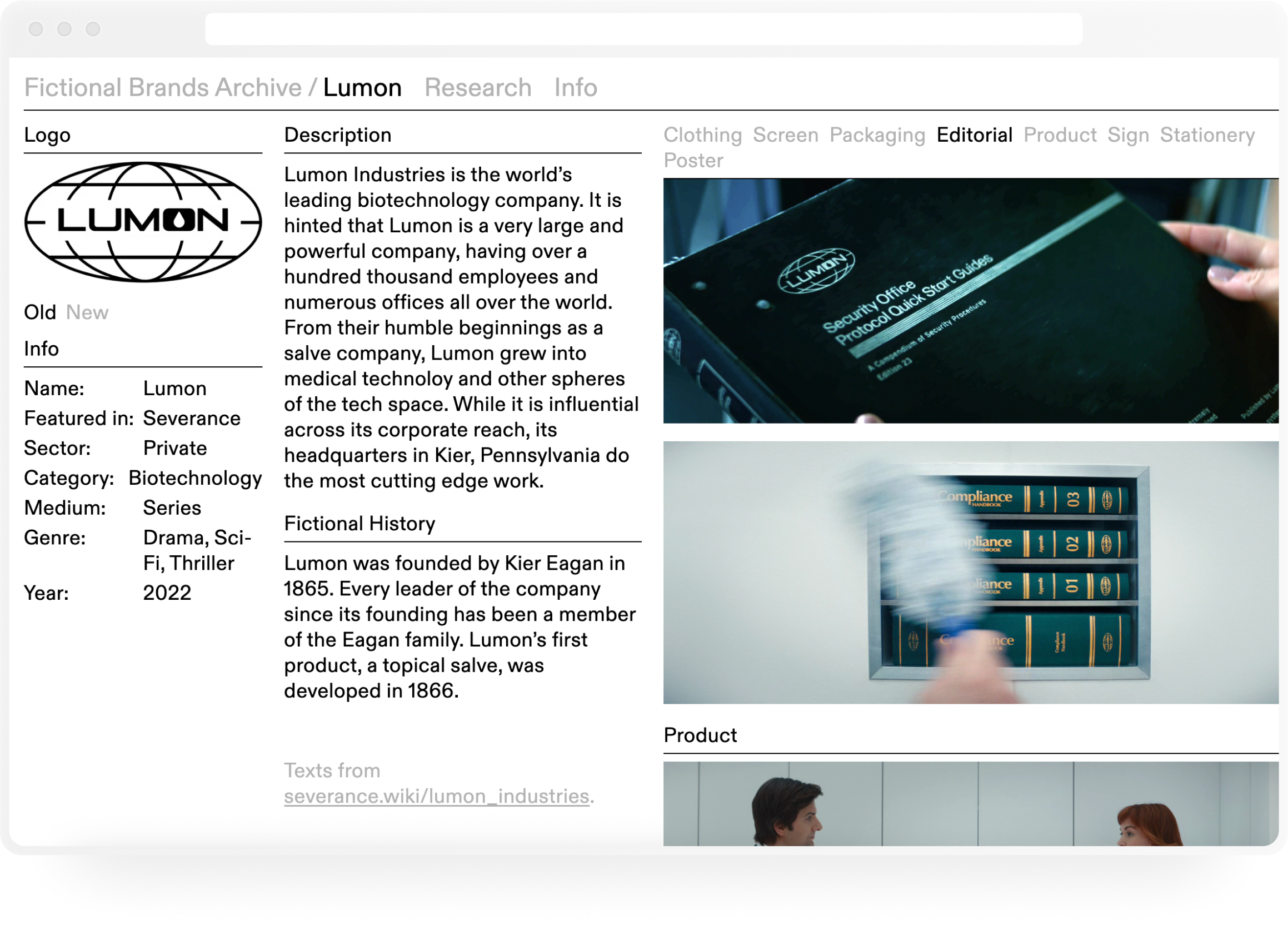Click the browser address bar
Screen dimensions: 1288x930
pyautogui.click(x=643, y=29)
